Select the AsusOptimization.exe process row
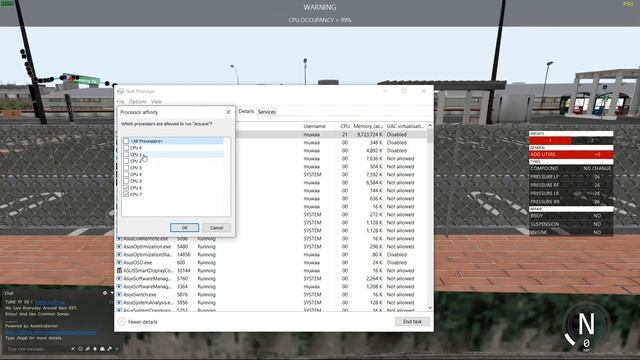The height and width of the screenshot is (360, 640). (x=271, y=247)
